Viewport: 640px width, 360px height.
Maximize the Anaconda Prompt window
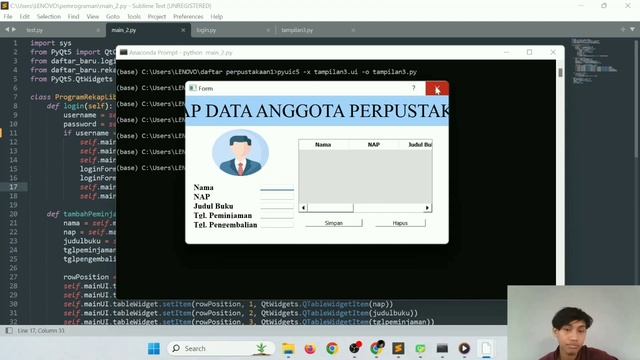coord(529,52)
